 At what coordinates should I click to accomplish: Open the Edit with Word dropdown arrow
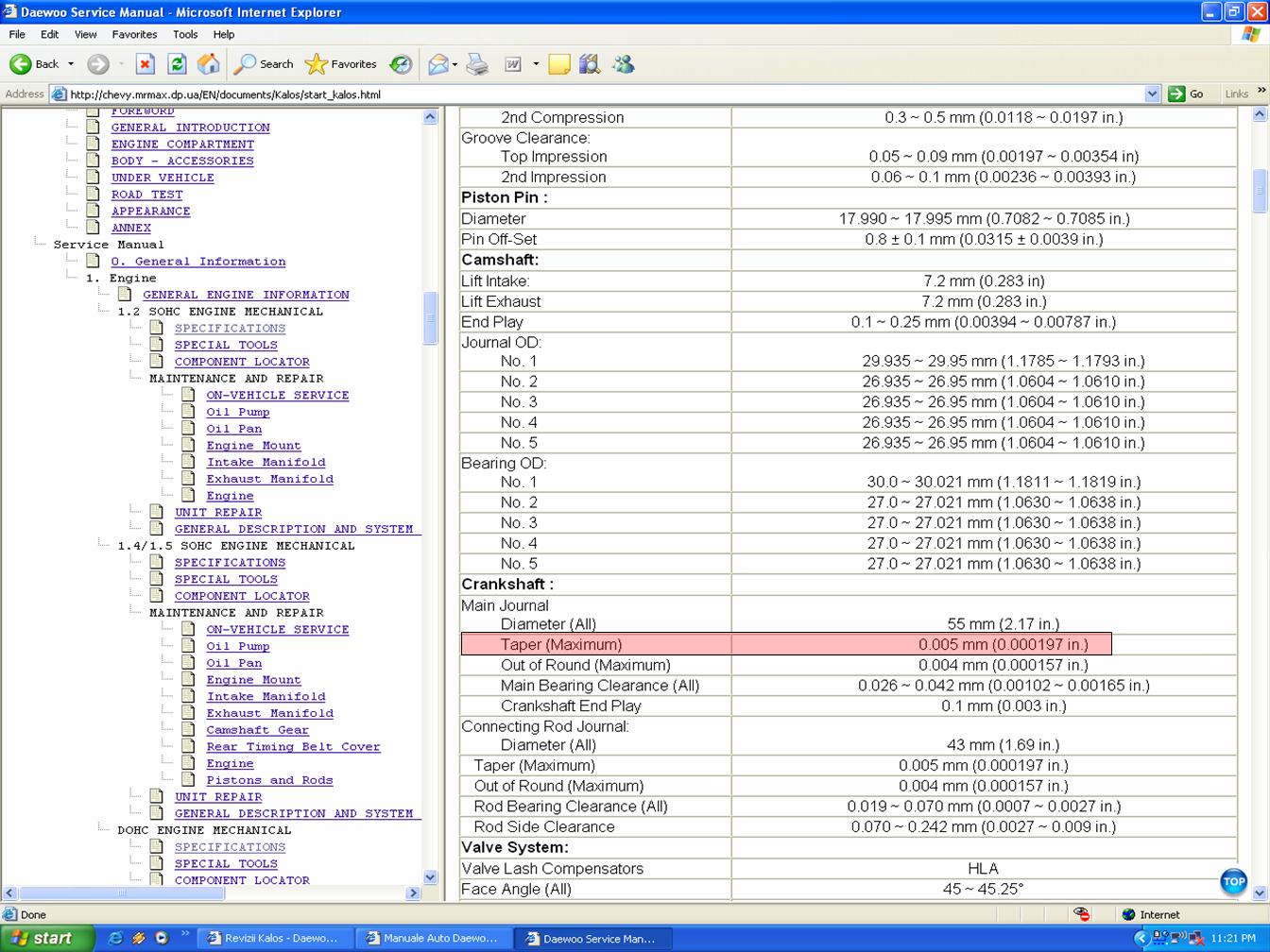536,64
